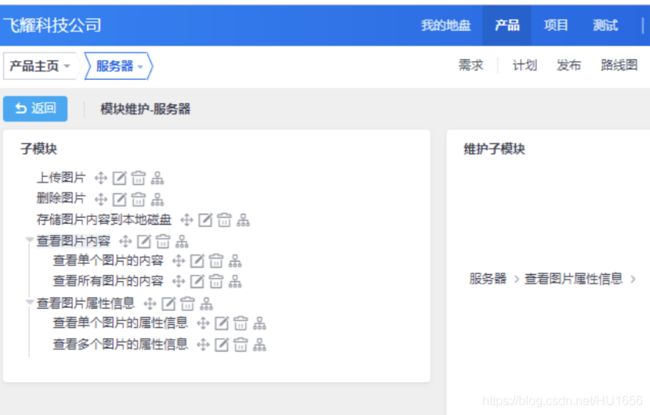Viewport: 650px width, 415px height.
Task: Open submodule tree icon for 查看图片内容
Action: click(x=182, y=241)
